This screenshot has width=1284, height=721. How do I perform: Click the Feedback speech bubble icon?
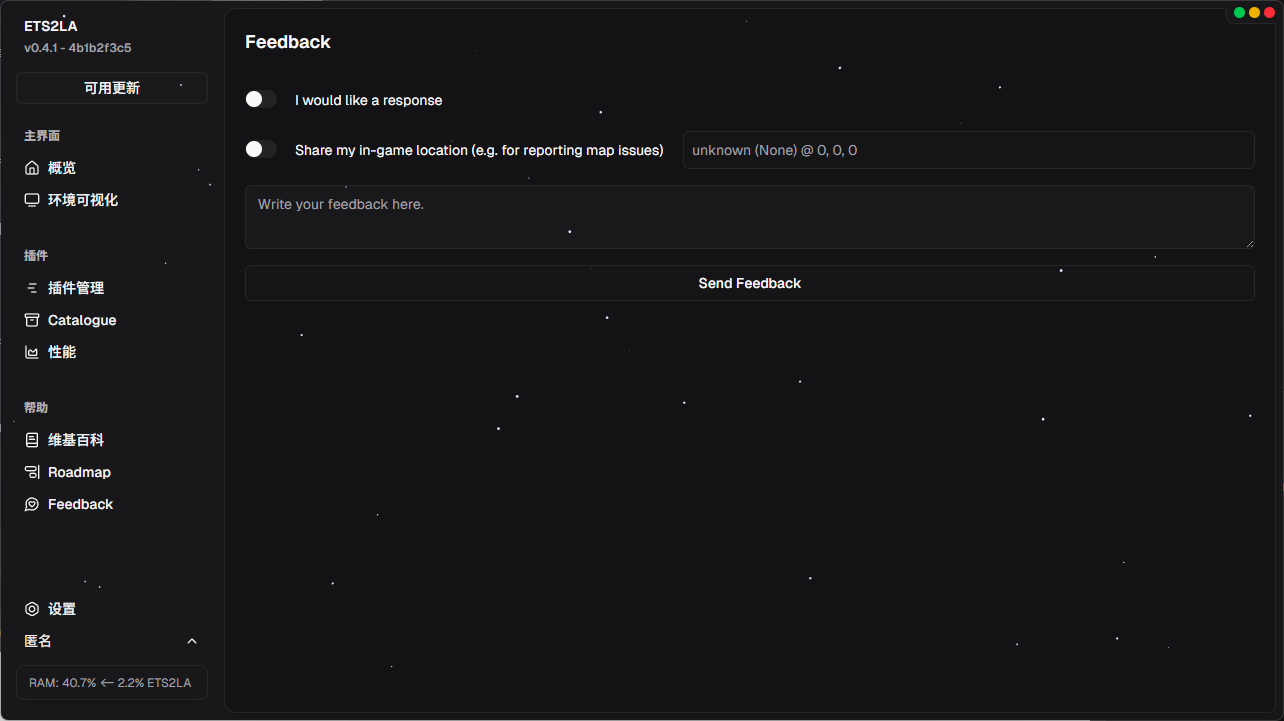coord(32,504)
